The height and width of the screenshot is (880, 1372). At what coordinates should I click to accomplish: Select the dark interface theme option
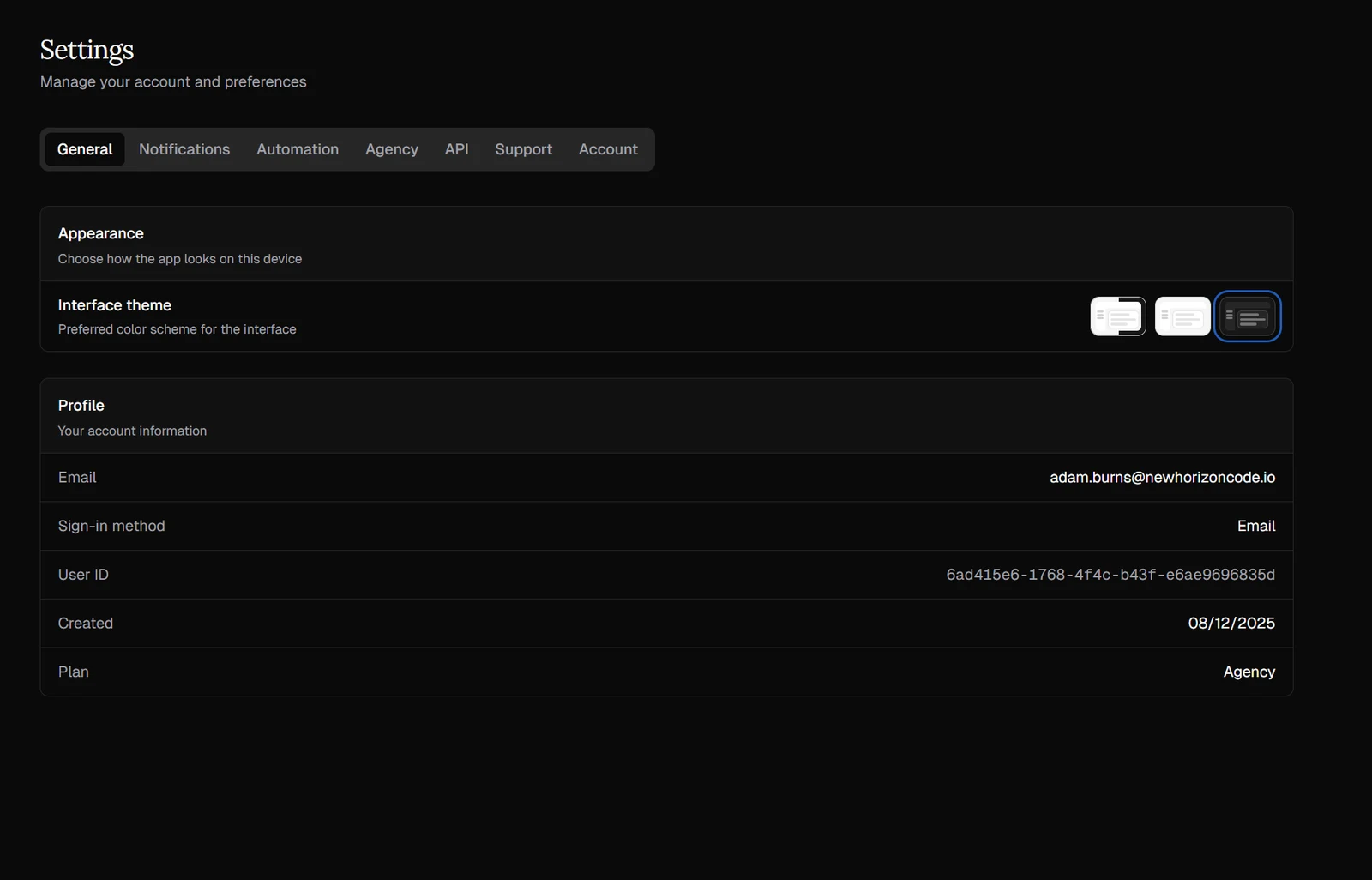1248,316
